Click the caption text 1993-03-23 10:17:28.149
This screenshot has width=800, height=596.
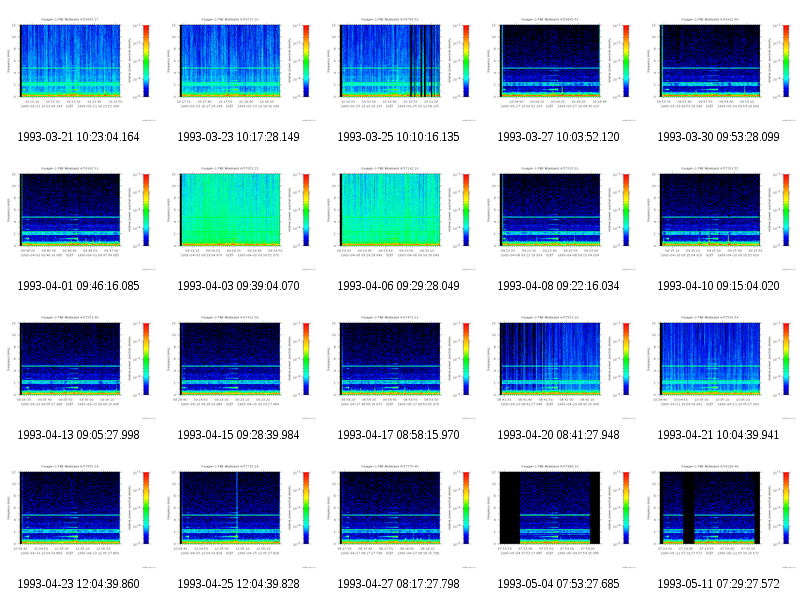click(238, 137)
